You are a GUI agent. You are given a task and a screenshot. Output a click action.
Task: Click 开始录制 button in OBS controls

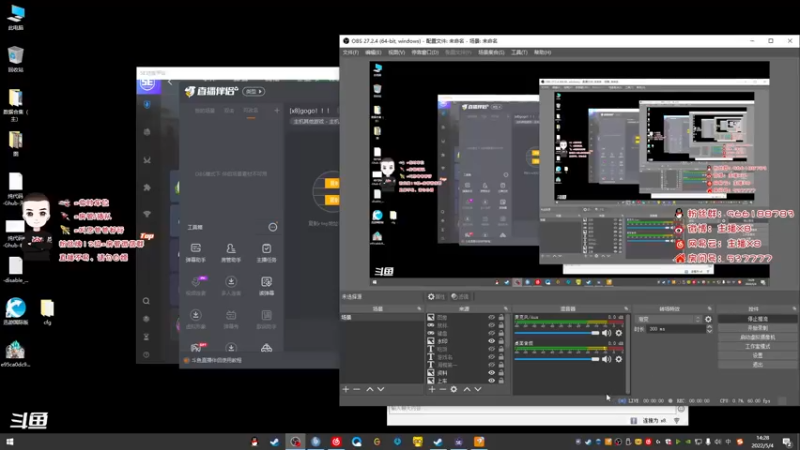pos(758,328)
